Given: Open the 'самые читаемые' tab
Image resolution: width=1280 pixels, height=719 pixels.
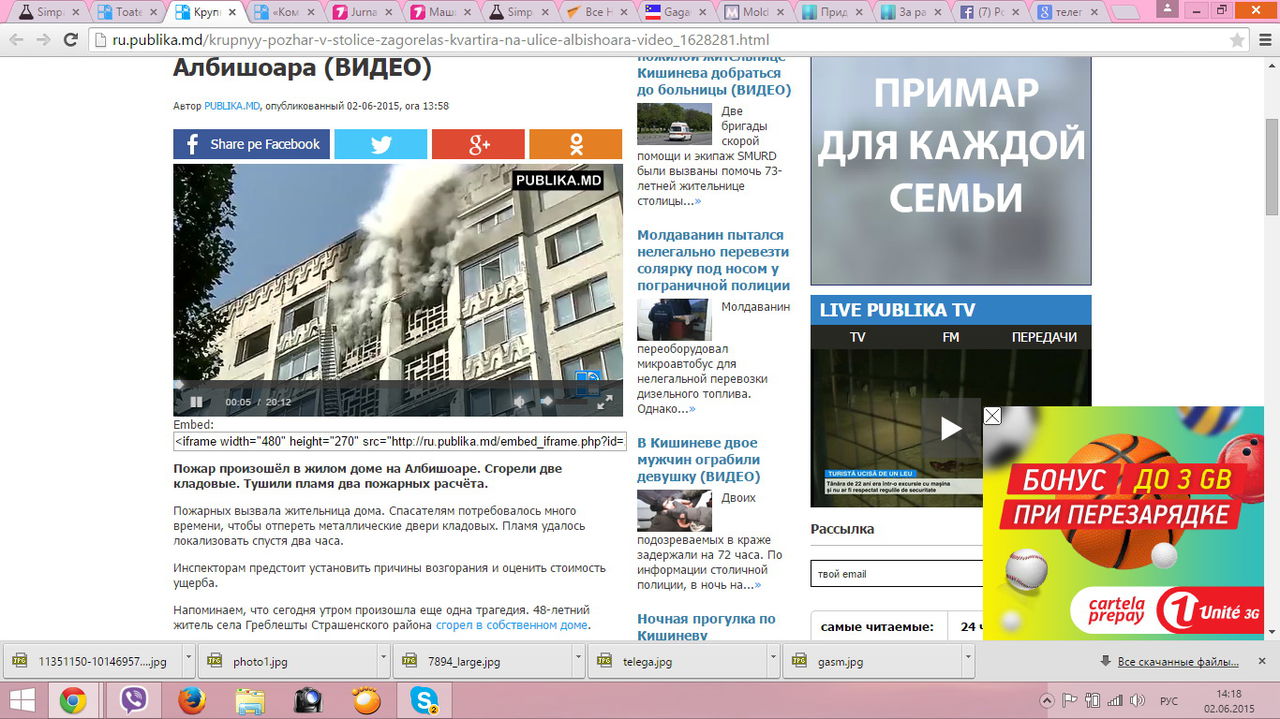Looking at the screenshot, I should [x=877, y=627].
